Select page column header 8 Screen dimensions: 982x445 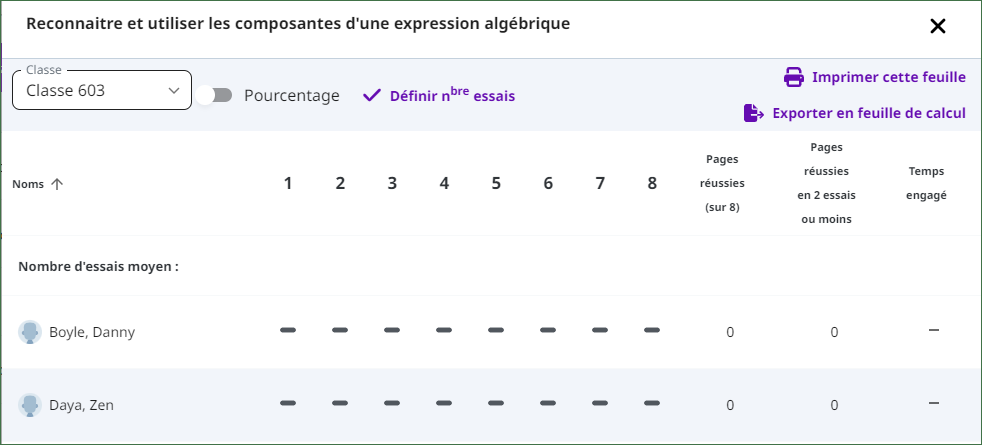click(x=652, y=183)
